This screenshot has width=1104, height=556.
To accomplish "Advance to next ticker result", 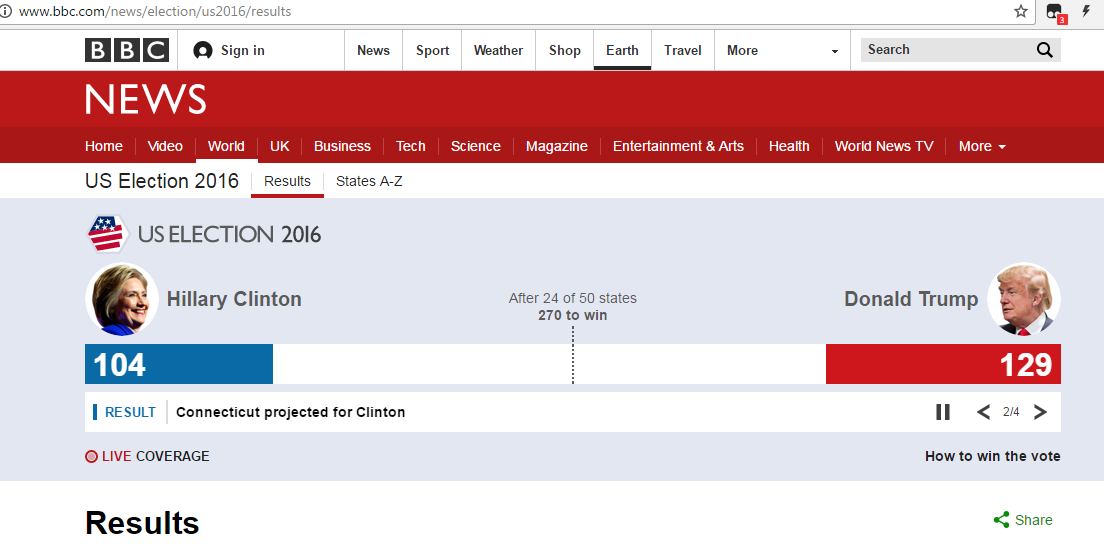I will pyautogui.click(x=1040, y=412).
